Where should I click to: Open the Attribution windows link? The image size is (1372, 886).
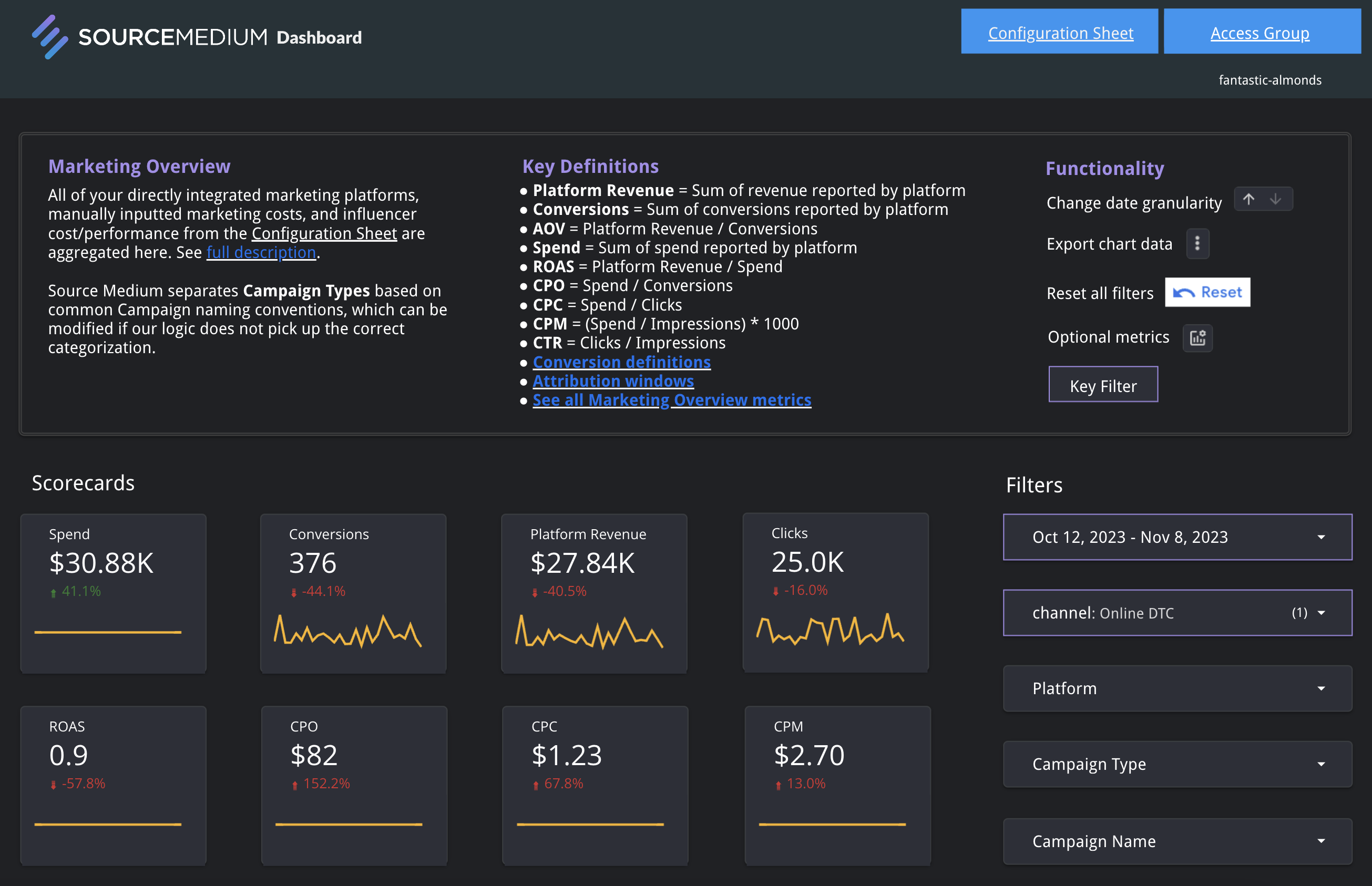point(613,381)
